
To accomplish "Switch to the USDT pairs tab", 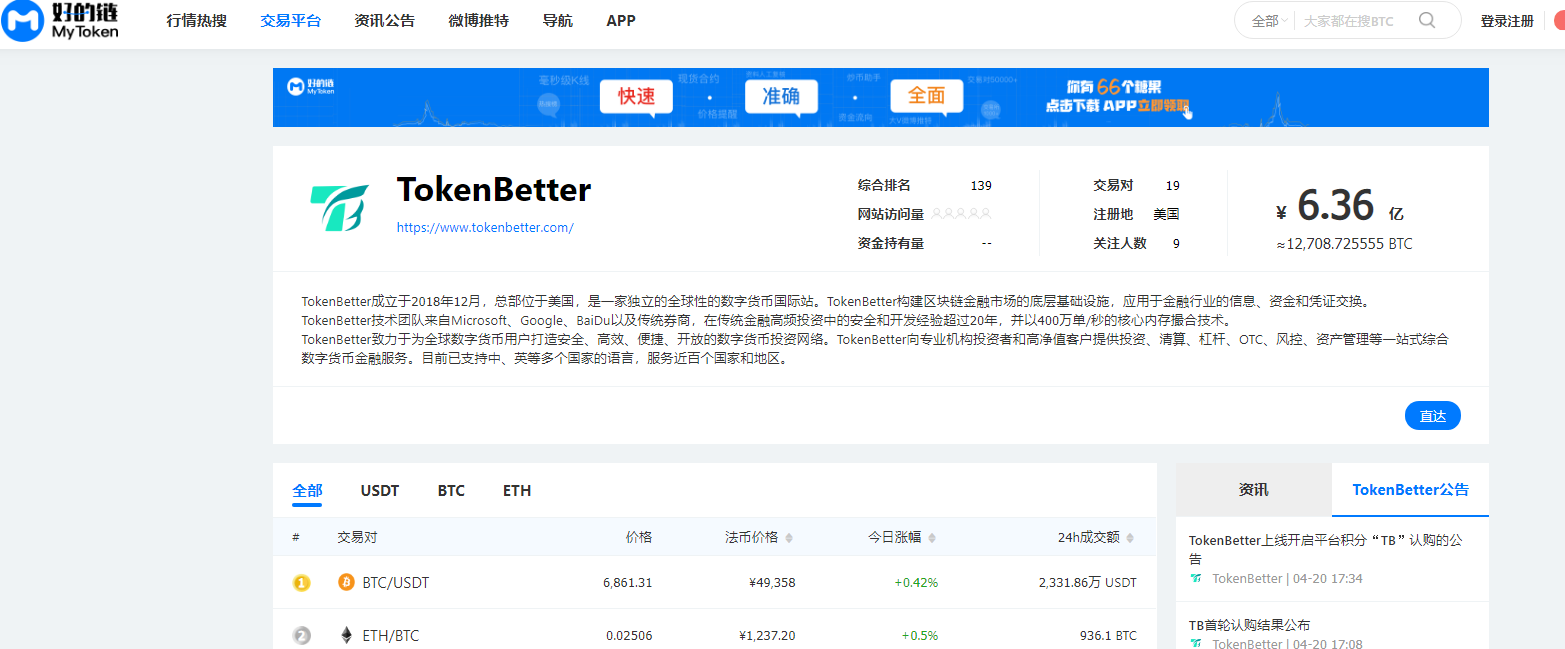I will point(379,491).
